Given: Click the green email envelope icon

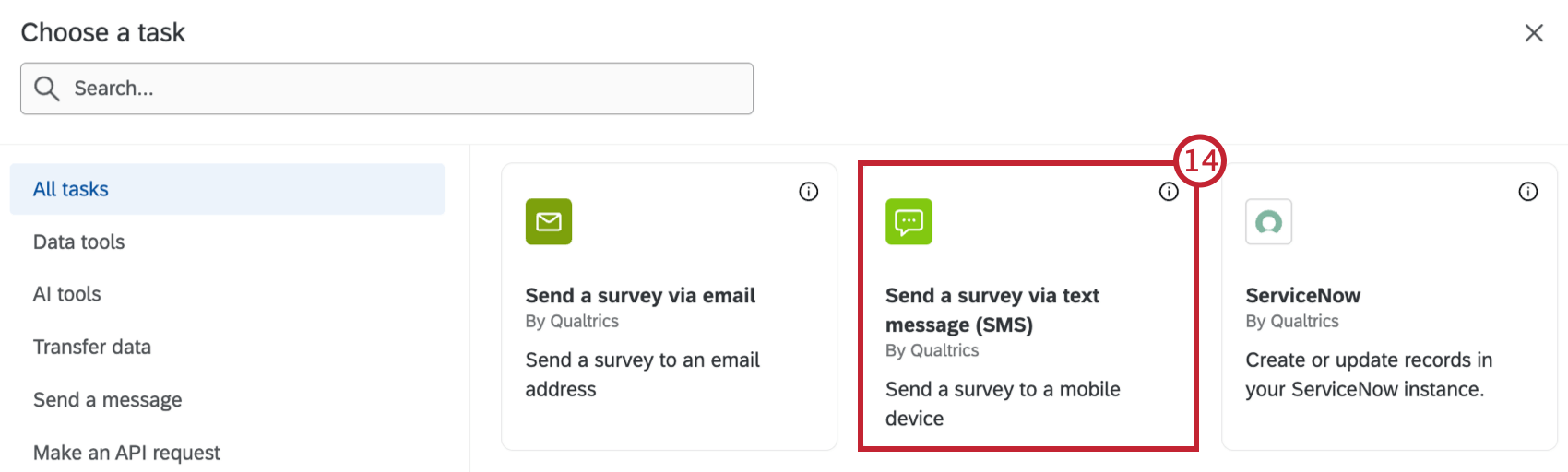Looking at the screenshot, I should [549, 221].
